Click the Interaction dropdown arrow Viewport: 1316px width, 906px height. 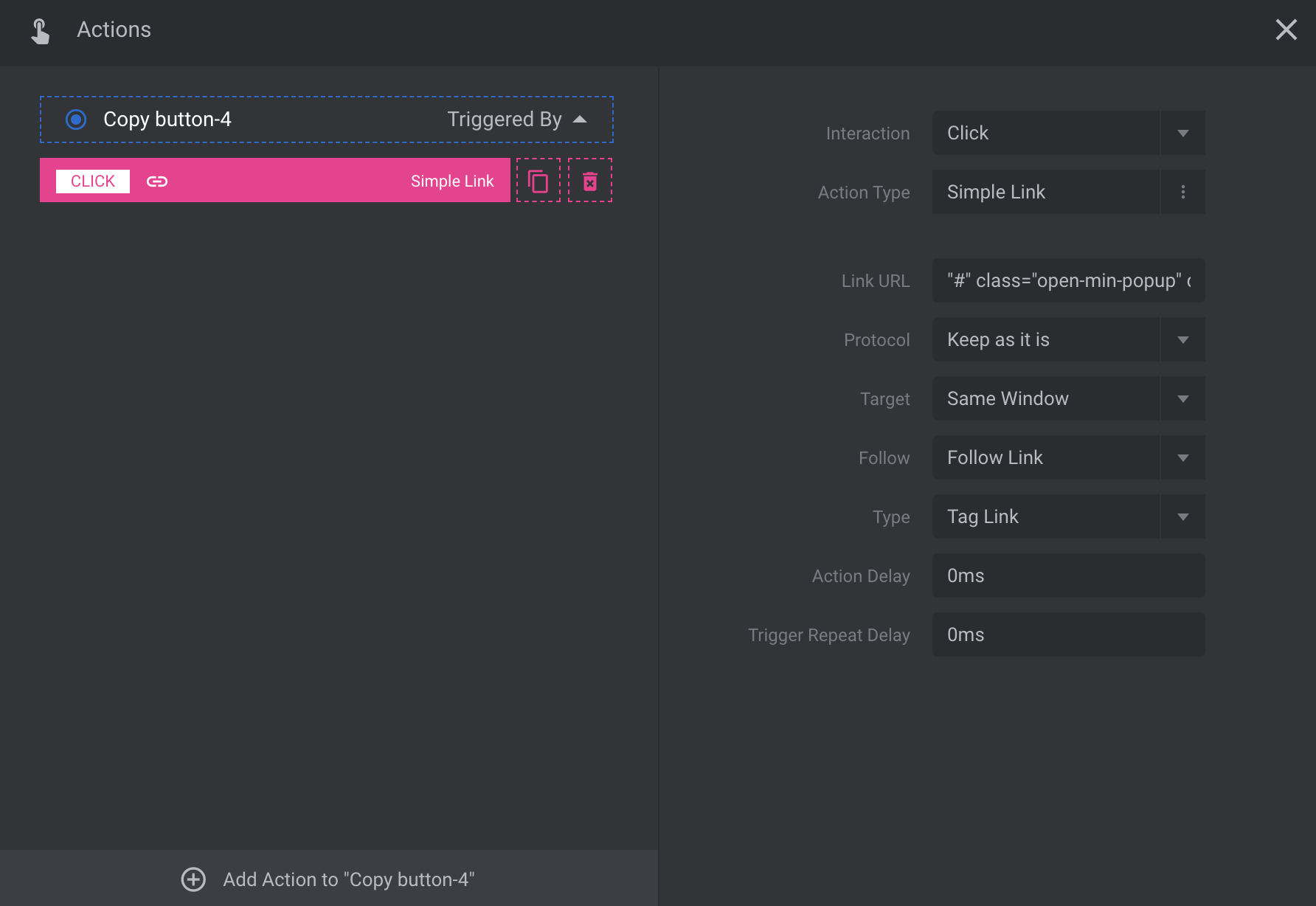pyautogui.click(x=1183, y=133)
